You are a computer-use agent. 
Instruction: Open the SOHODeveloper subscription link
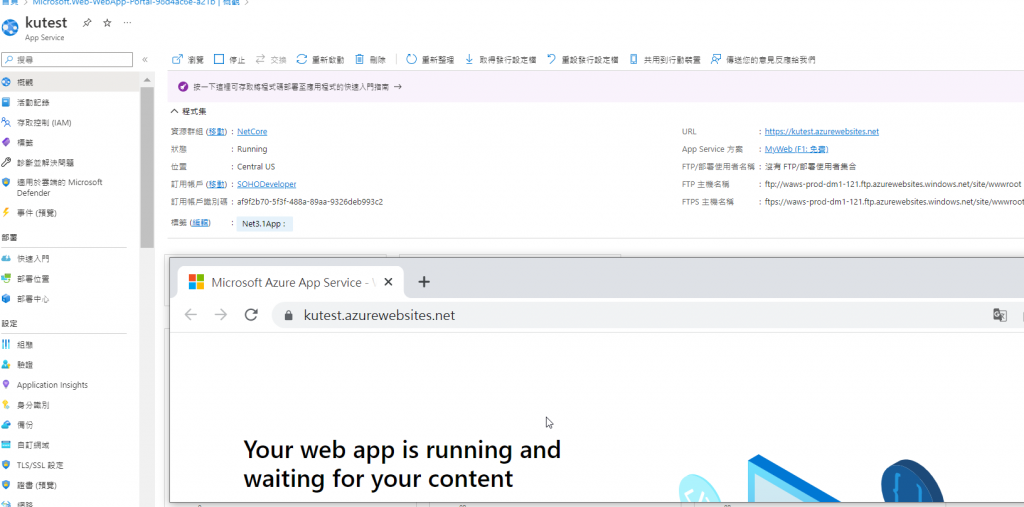[x=266, y=184]
